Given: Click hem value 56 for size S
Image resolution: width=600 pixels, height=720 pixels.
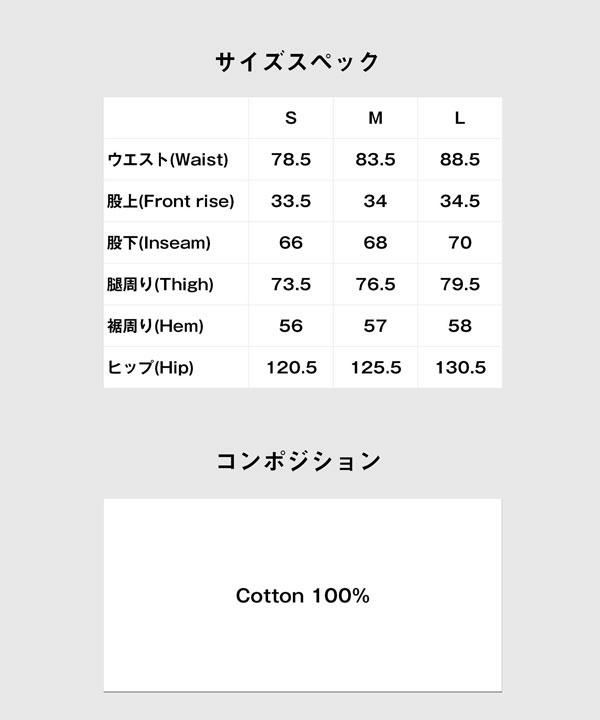Looking at the screenshot, I should coord(291,326).
